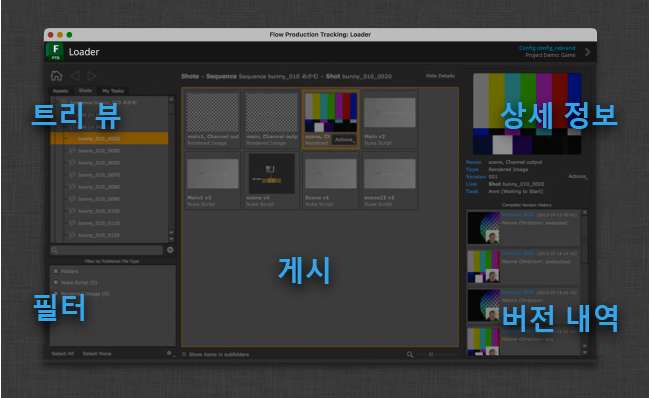Screen dimensions: 649x398
Task: Open the Config config_rebrand link
Action: pyautogui.click(x=547, y=48)
